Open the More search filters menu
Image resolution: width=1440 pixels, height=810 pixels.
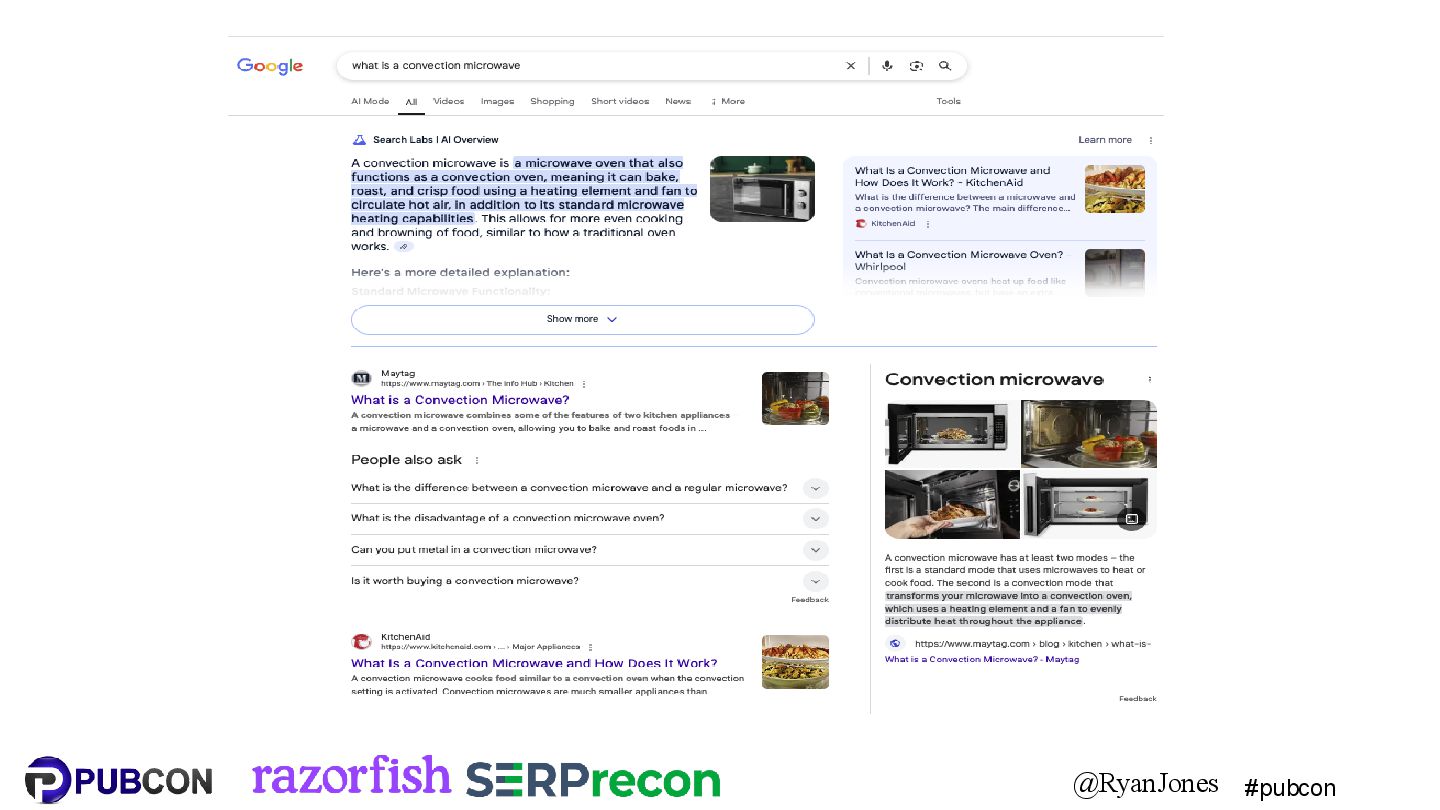[728, 101]
